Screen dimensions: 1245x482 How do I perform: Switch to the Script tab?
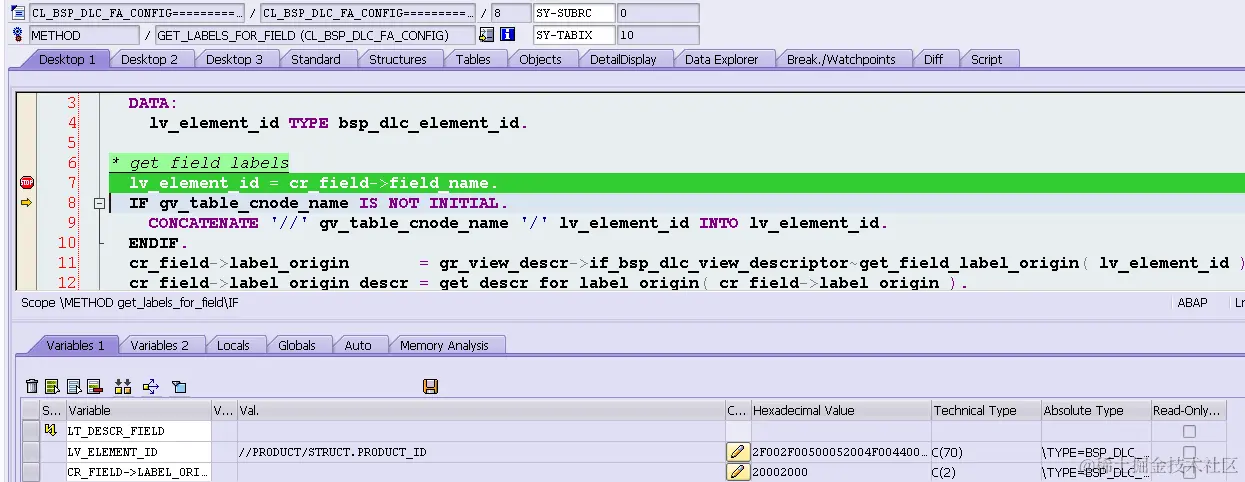986,59
